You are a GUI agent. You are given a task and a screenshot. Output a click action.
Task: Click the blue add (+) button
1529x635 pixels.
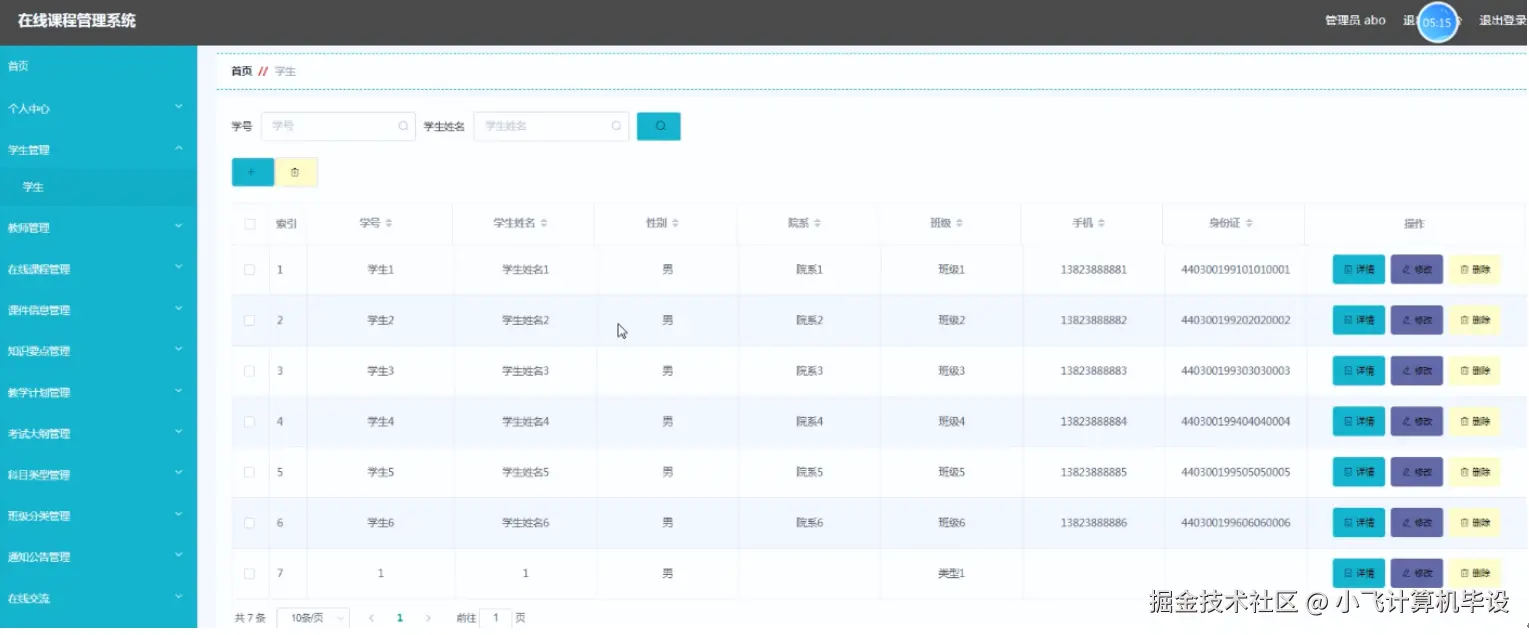(252, 172)
